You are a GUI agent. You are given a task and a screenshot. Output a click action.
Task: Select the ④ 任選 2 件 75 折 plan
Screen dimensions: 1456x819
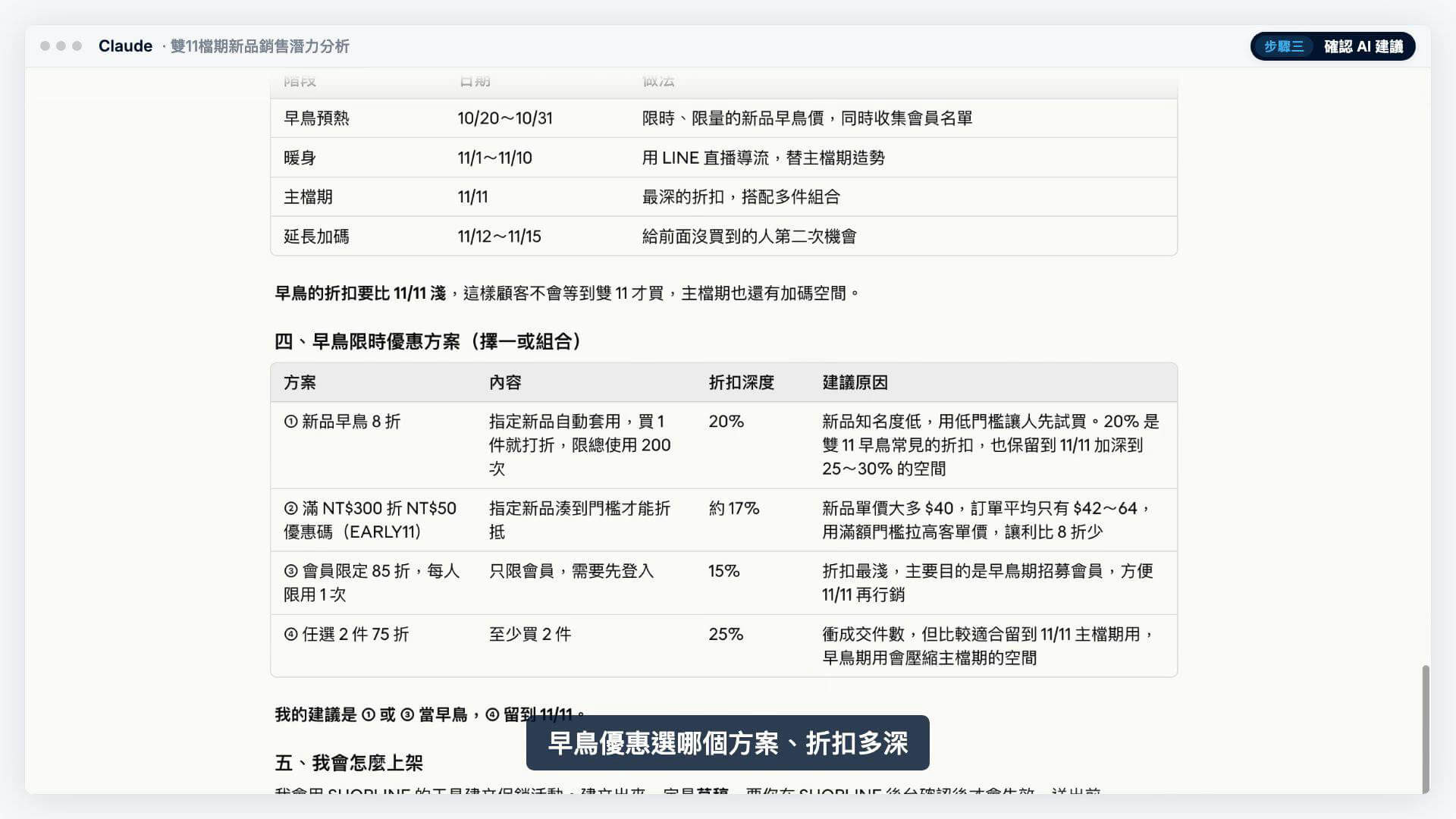[346, 634]
